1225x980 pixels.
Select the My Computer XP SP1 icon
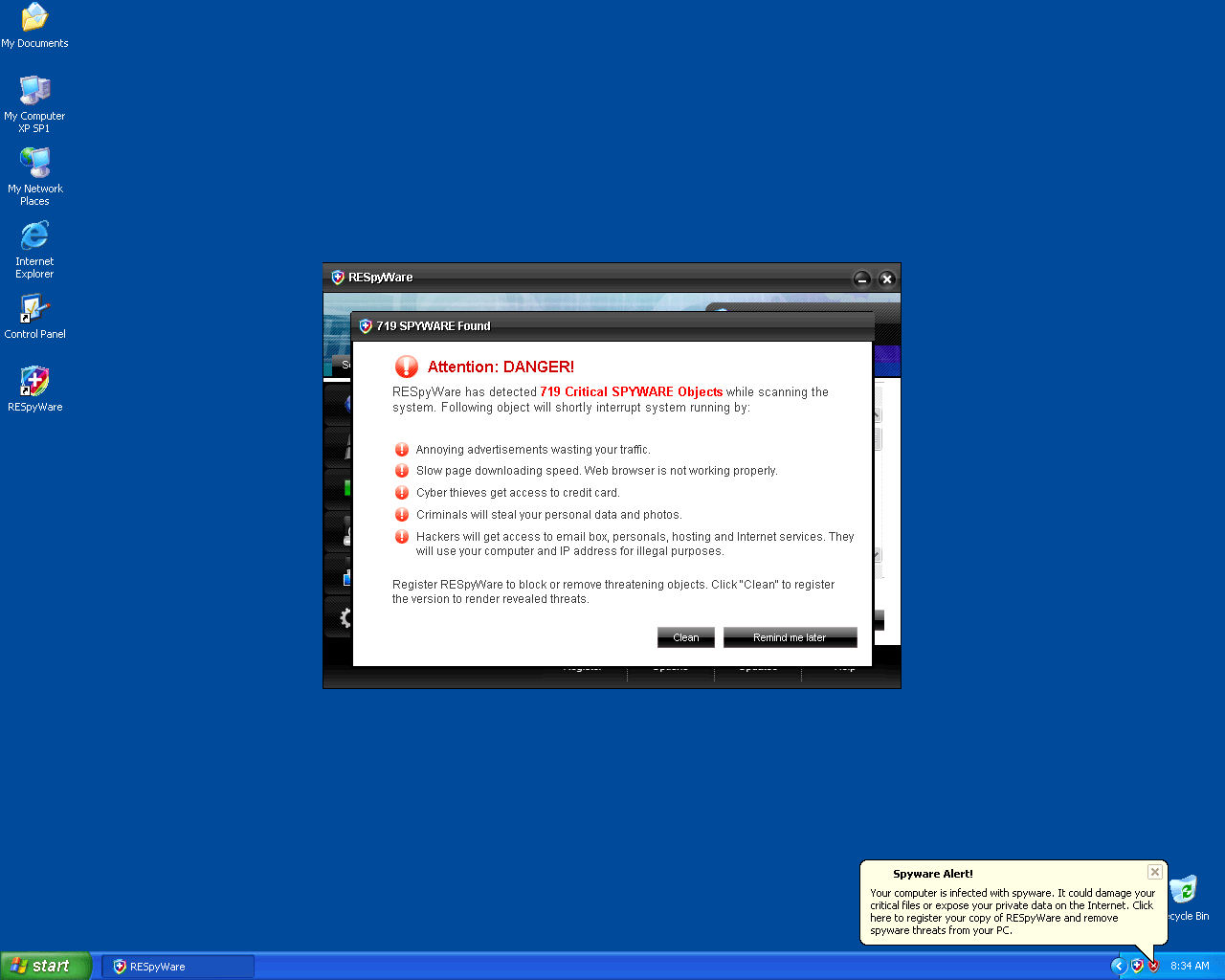(34, 91)
